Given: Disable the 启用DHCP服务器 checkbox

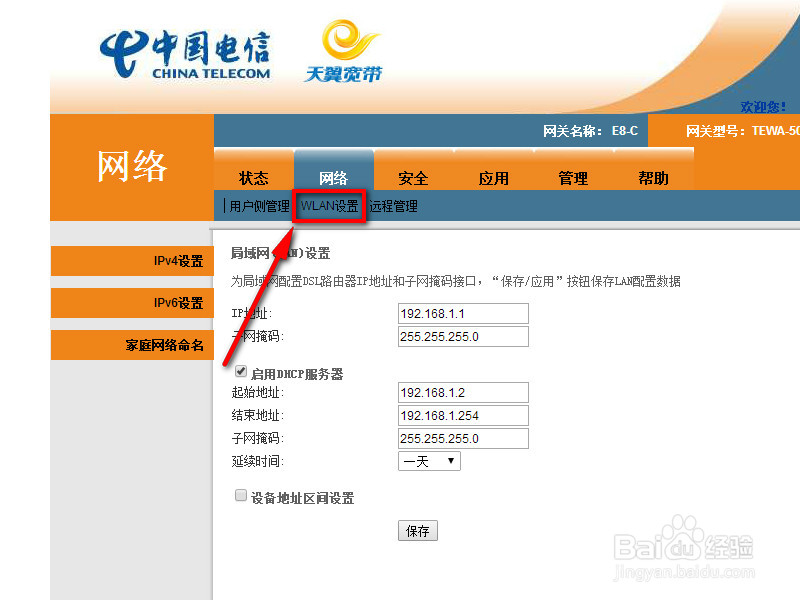Looking at the screenshot, I should (241, 370).
